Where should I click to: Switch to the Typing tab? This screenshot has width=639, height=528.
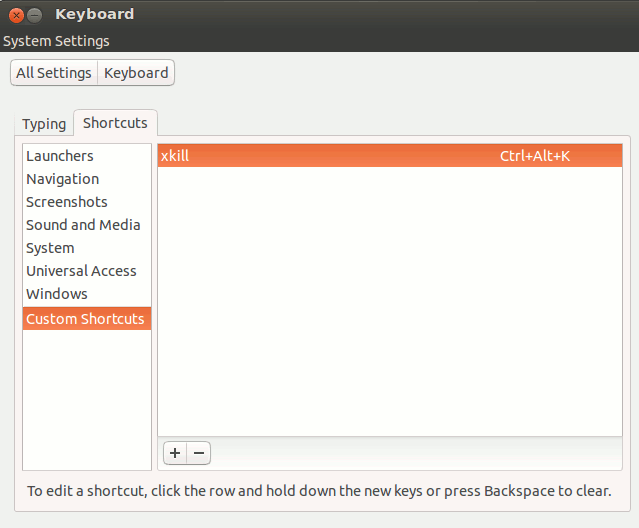click(44, 123)
